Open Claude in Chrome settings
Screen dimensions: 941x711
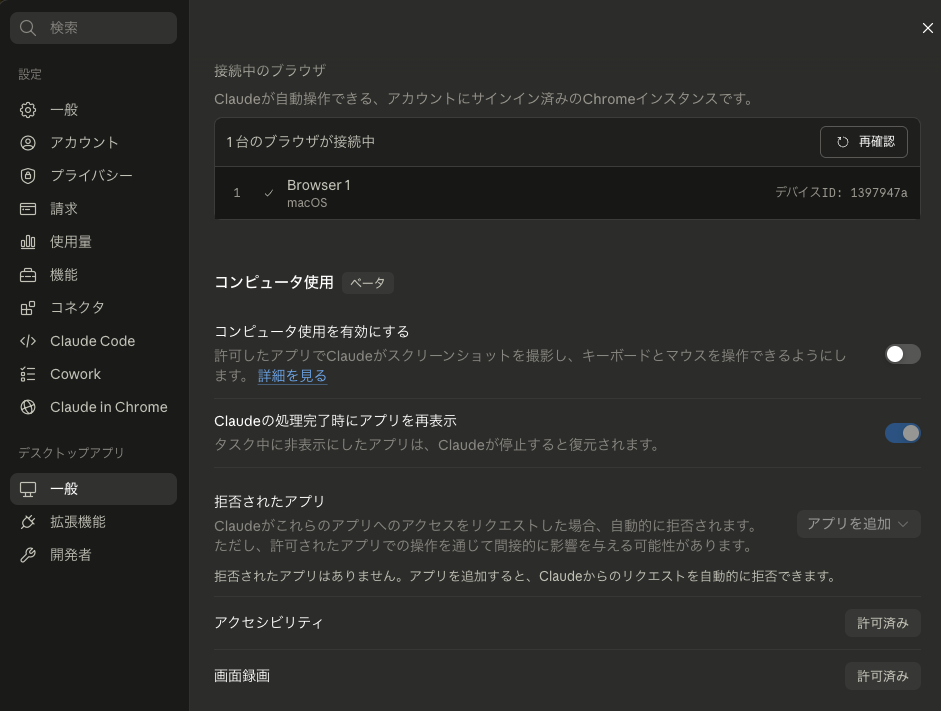pos(93,407)
